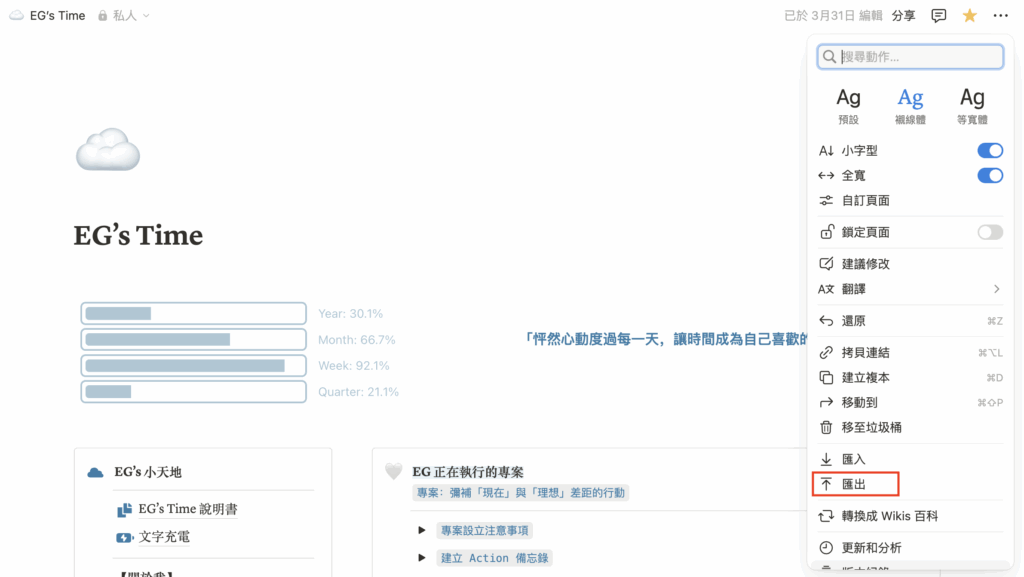Open the three-dot more options menu
This screenshot has width=1024, height=577.
point(1001,16)
